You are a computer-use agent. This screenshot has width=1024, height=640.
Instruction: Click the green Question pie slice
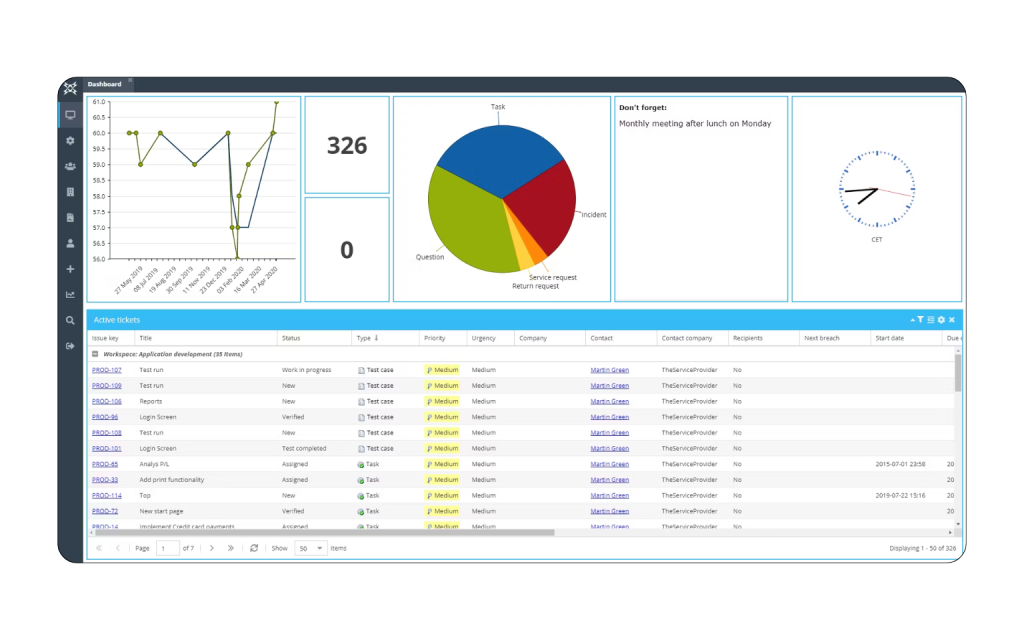click(470, 225)
